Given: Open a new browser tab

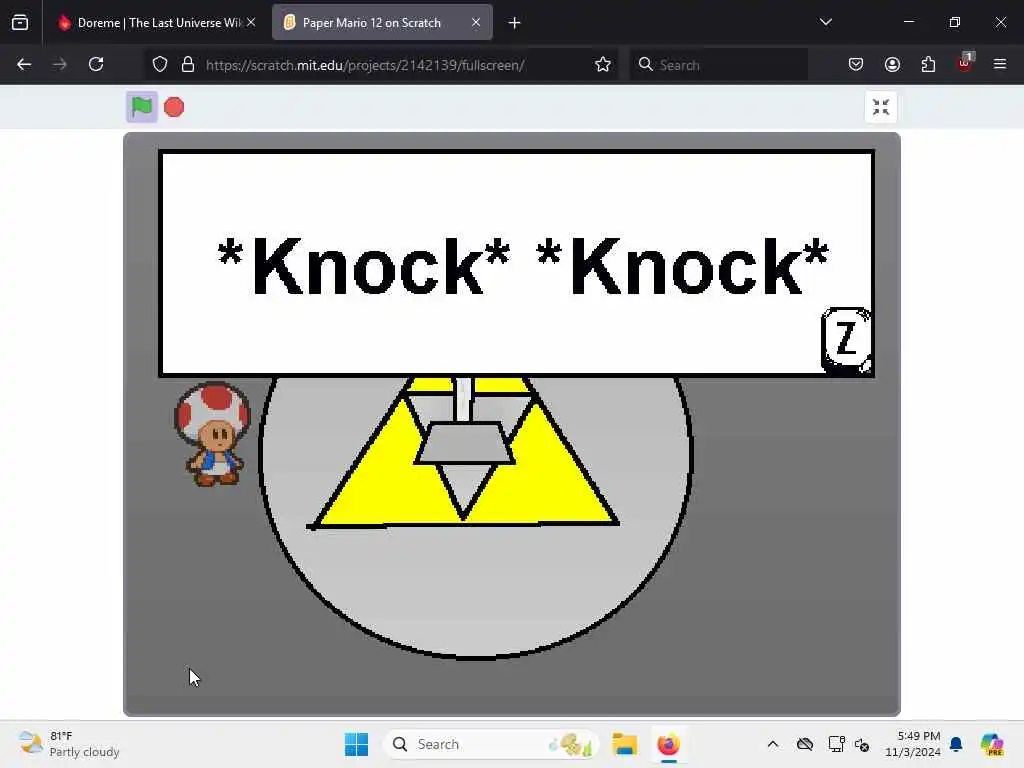Looking at the screenshot, I should (515, 23).
